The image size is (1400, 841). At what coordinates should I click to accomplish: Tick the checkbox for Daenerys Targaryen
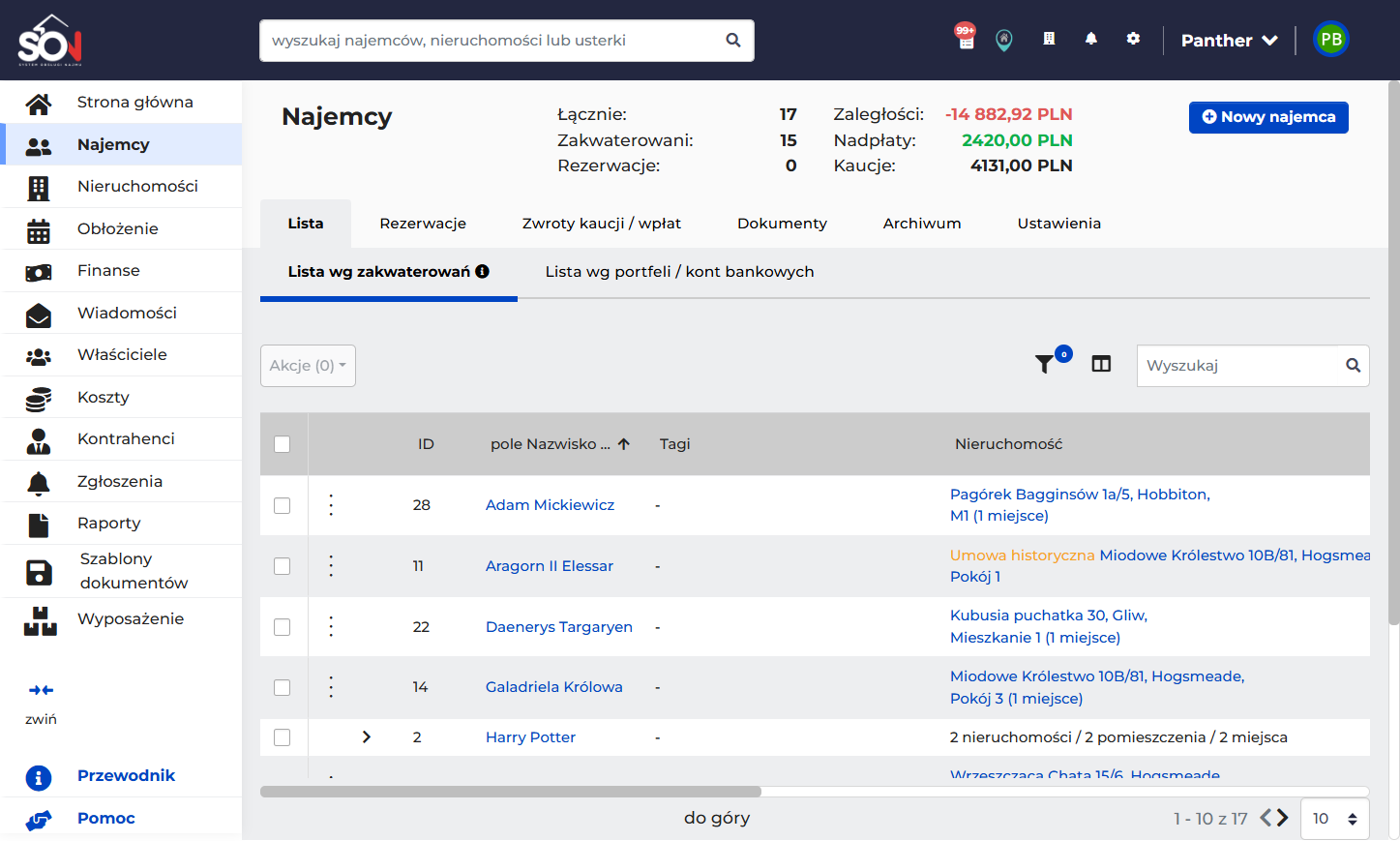[x=283, y=627]
